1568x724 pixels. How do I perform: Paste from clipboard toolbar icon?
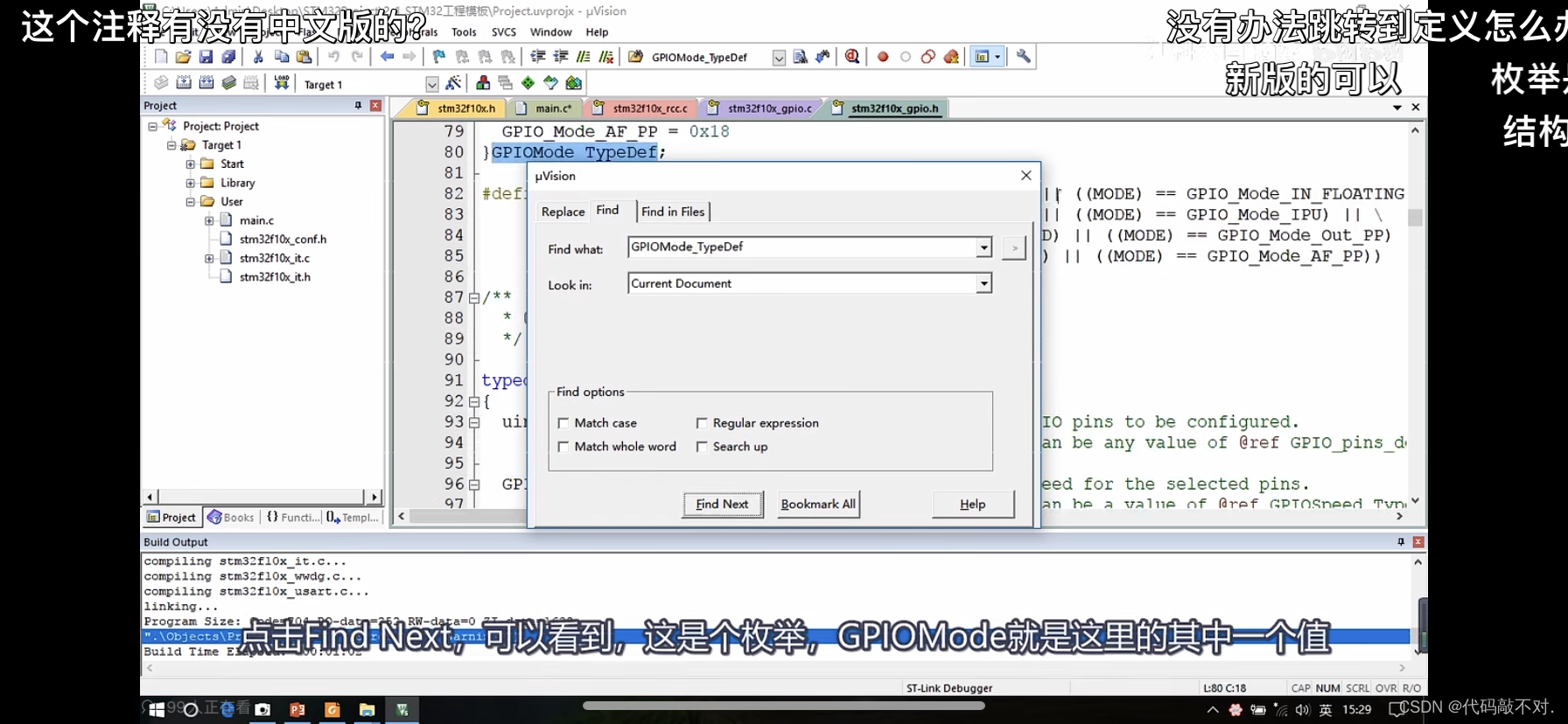click(304, 57)
